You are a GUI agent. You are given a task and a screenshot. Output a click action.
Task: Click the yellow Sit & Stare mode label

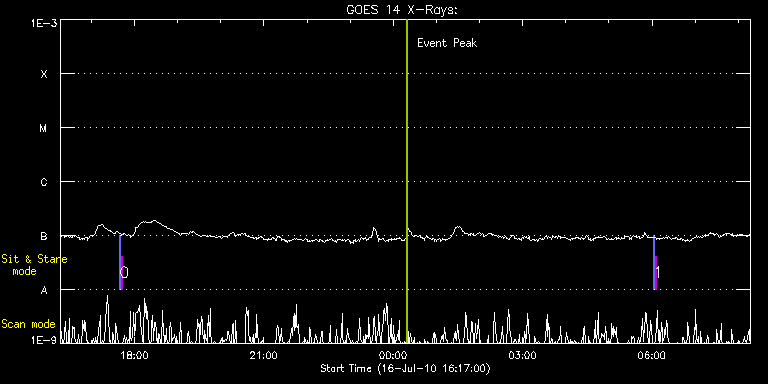(x=34, y=264)
